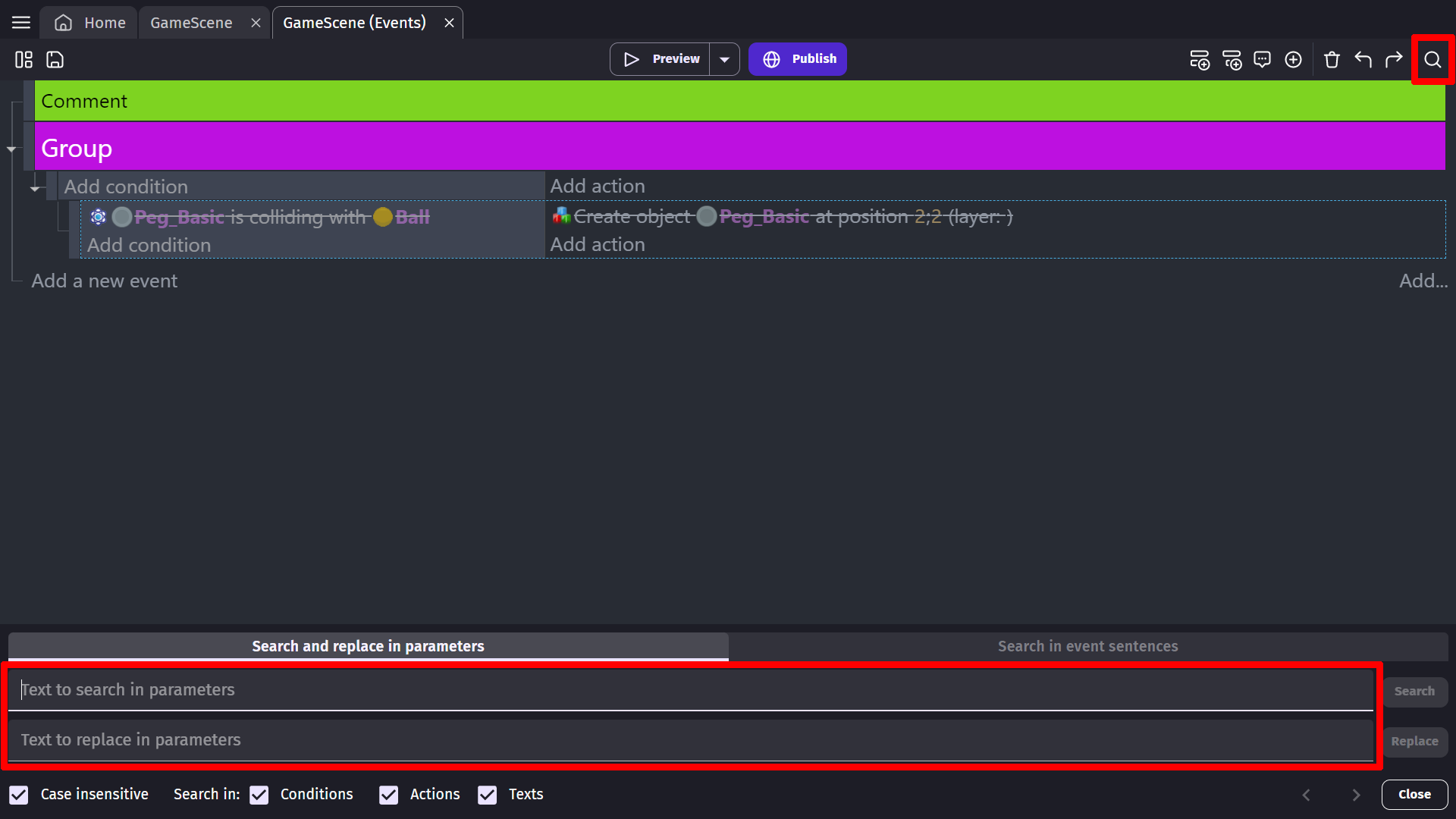Viewport: 1456px width, 819px height.
Task: Click the add sub-event toolbar icon
Action: point(1232,59)
